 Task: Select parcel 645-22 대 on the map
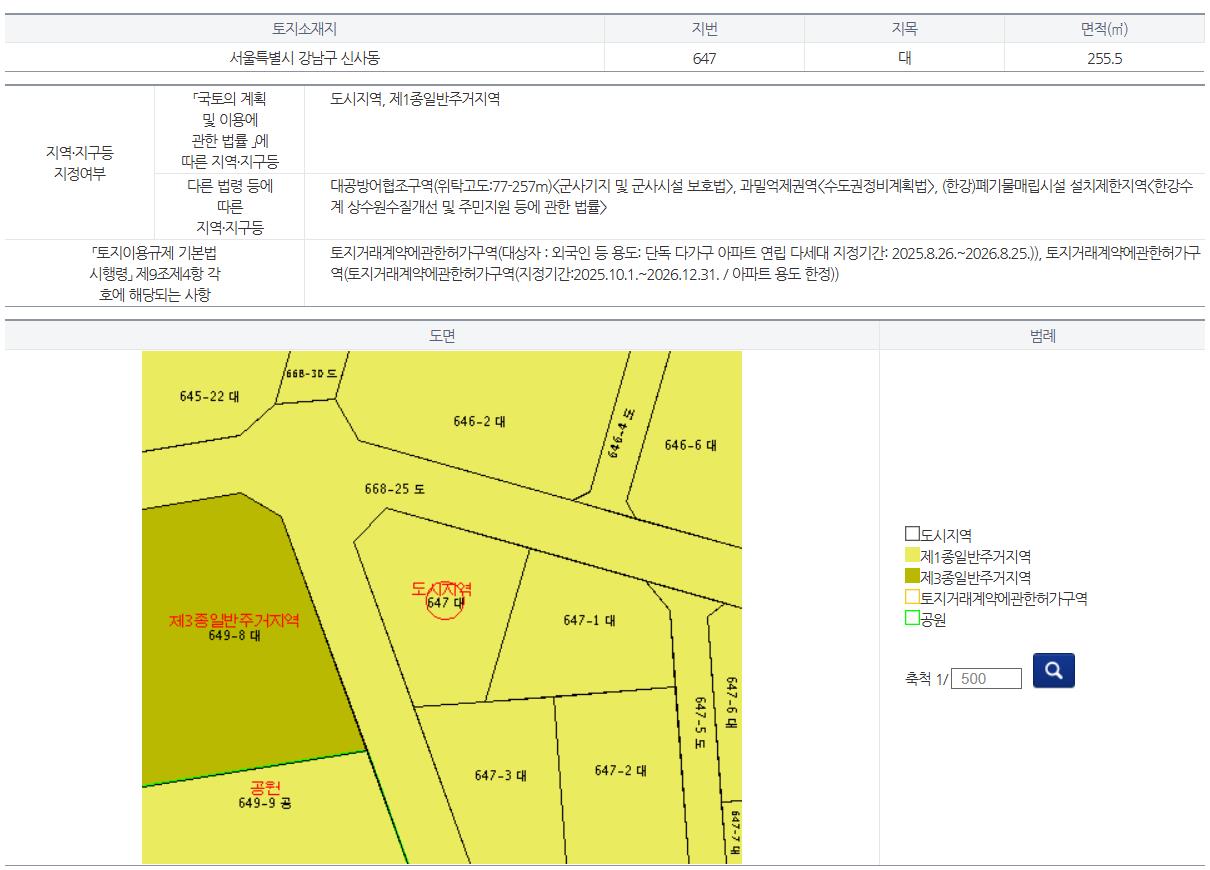209,396
